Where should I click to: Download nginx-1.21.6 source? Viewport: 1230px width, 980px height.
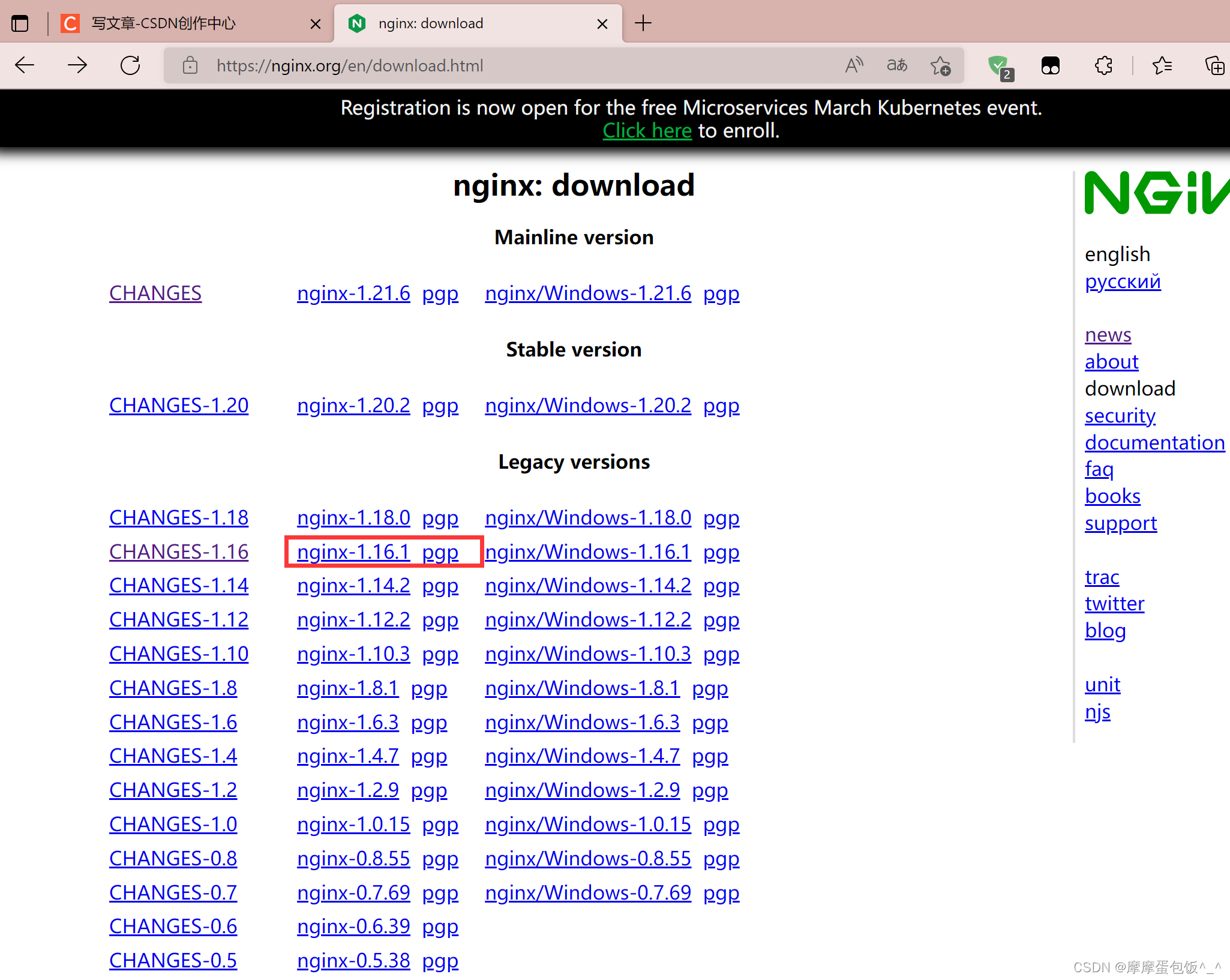(353, 293)
